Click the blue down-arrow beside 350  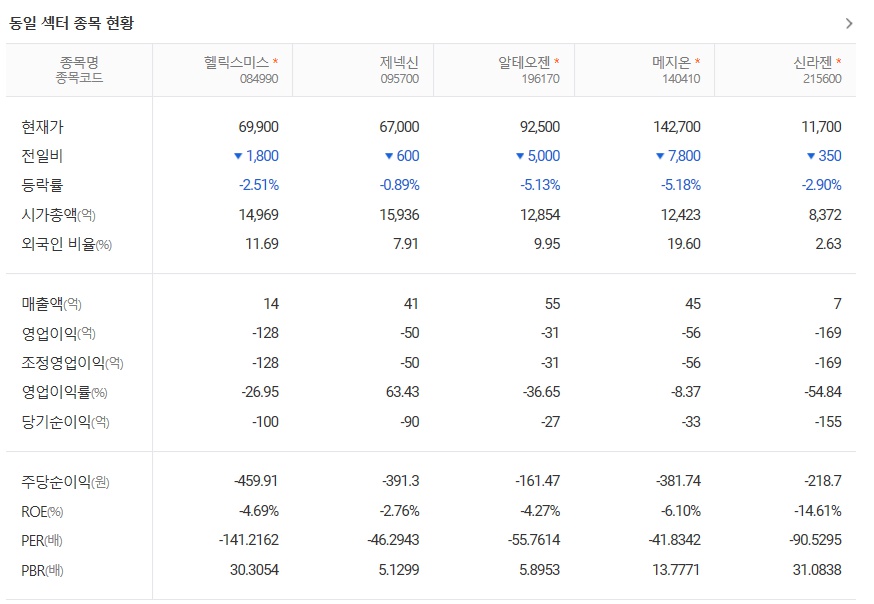pos(810,156)
